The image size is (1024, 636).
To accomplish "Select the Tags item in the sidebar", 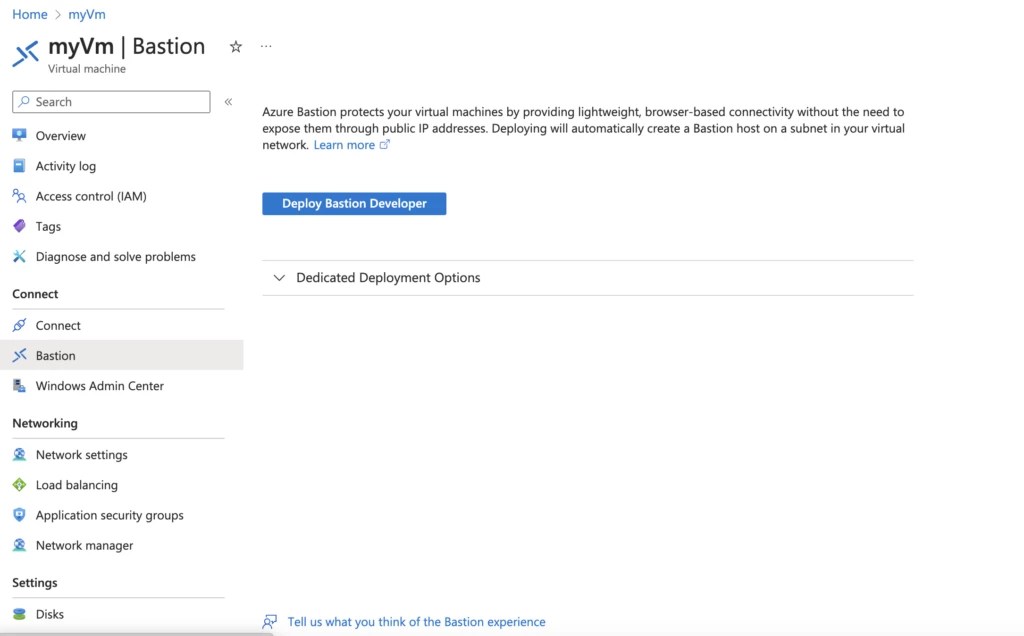I will pyautogui.click(x=46, y=226).
